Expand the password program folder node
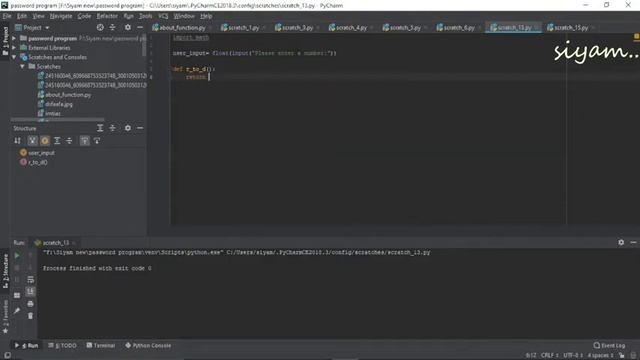Viewport: 640px width, 360px height. pyautogui.click(x=14, y=38)
